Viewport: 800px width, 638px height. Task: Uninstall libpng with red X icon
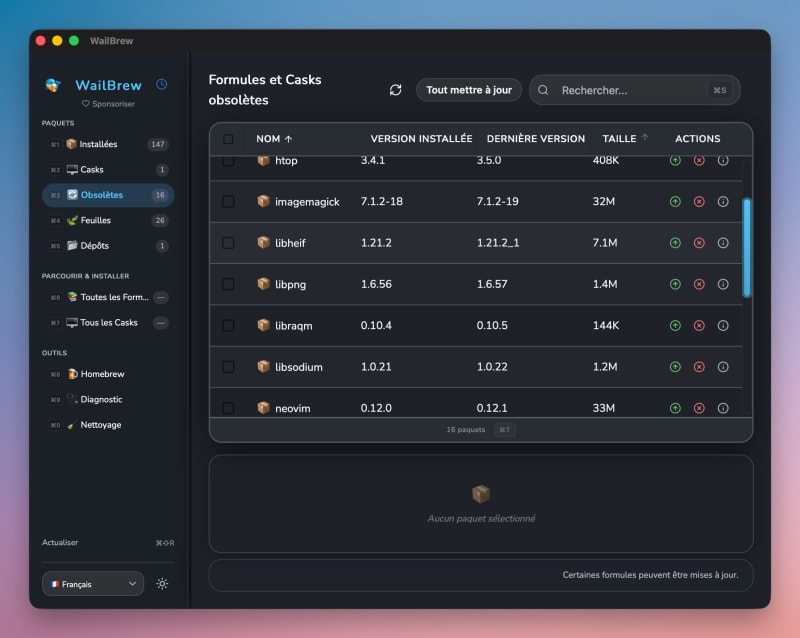point(699,284)
